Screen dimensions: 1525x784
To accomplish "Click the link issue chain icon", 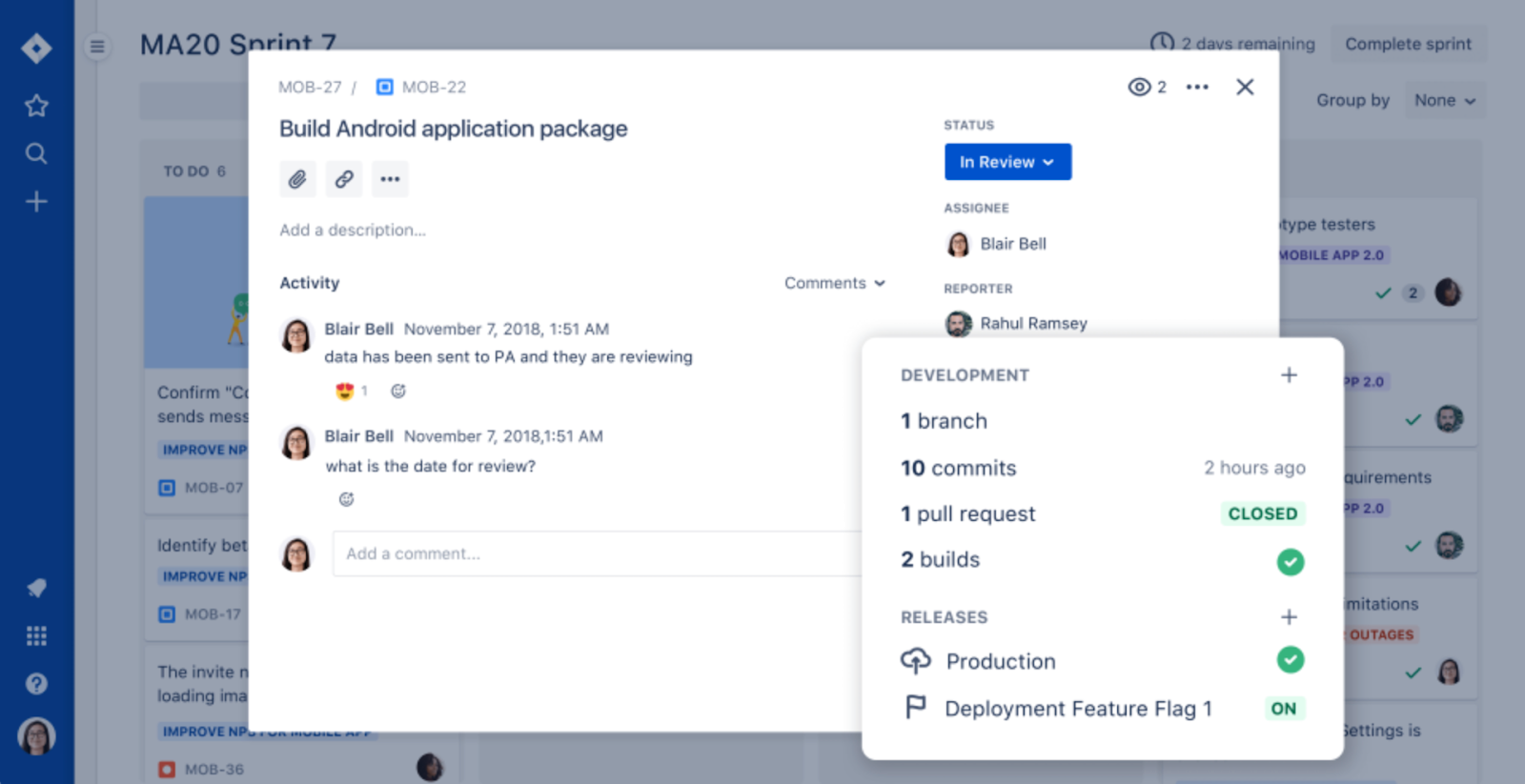I will [x=344, y=179].
